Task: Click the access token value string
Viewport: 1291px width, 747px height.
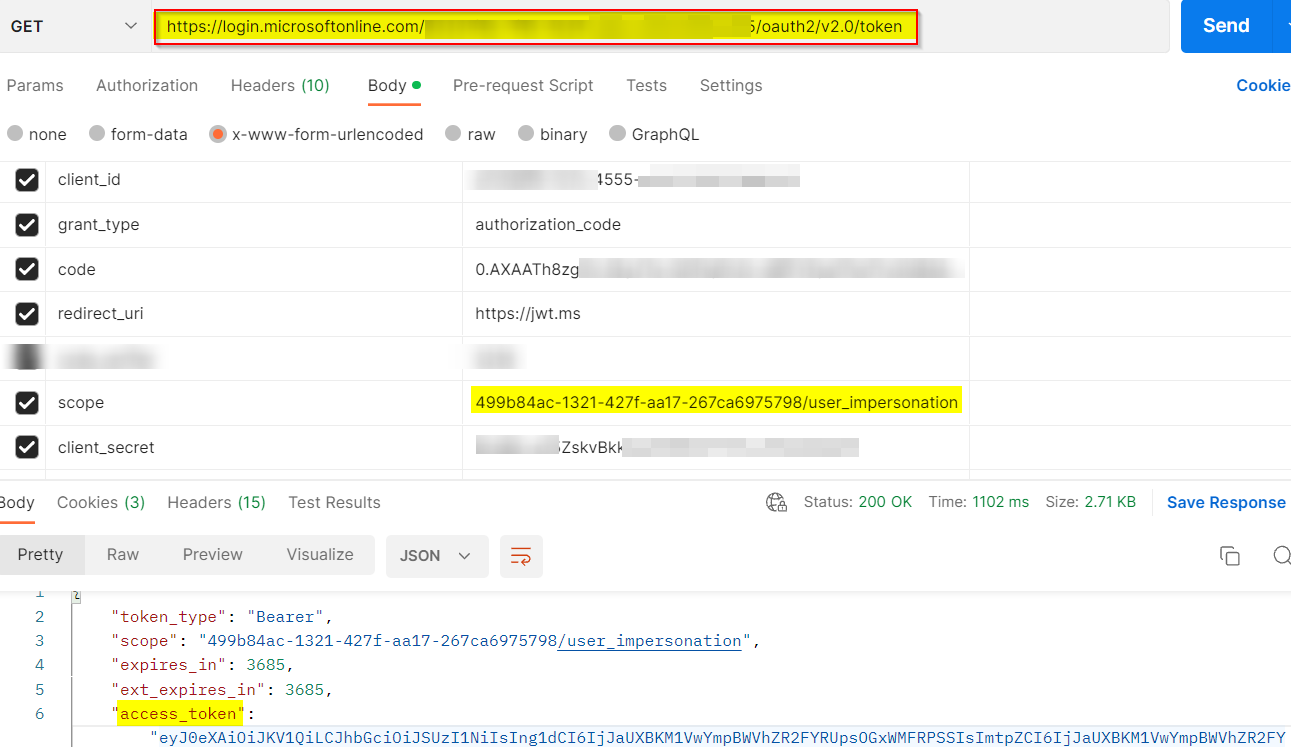Action: [x=717, y=738]
